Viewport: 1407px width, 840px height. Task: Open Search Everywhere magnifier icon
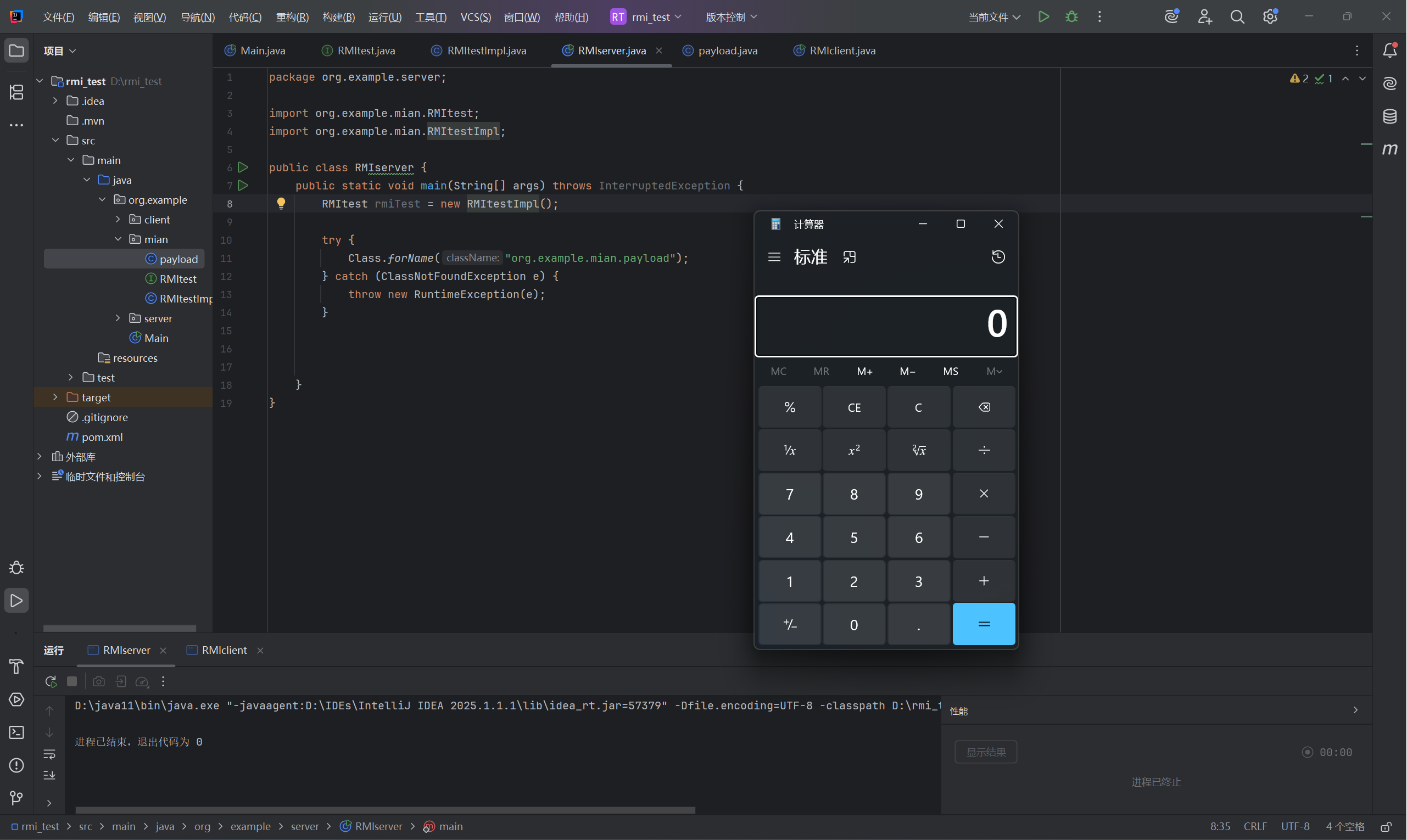[x=1238, y=17]
